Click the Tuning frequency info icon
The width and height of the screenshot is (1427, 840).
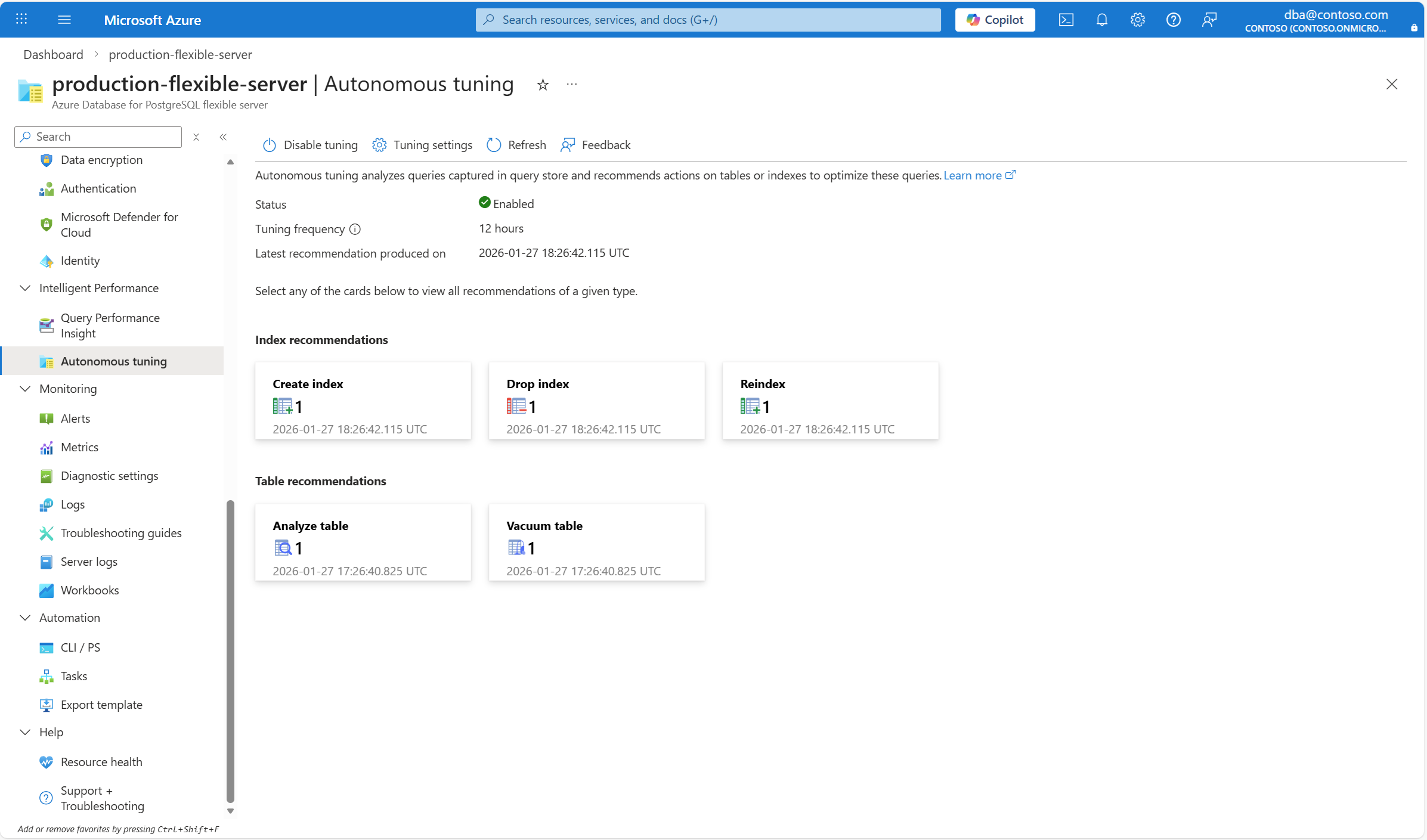[355, 229]
